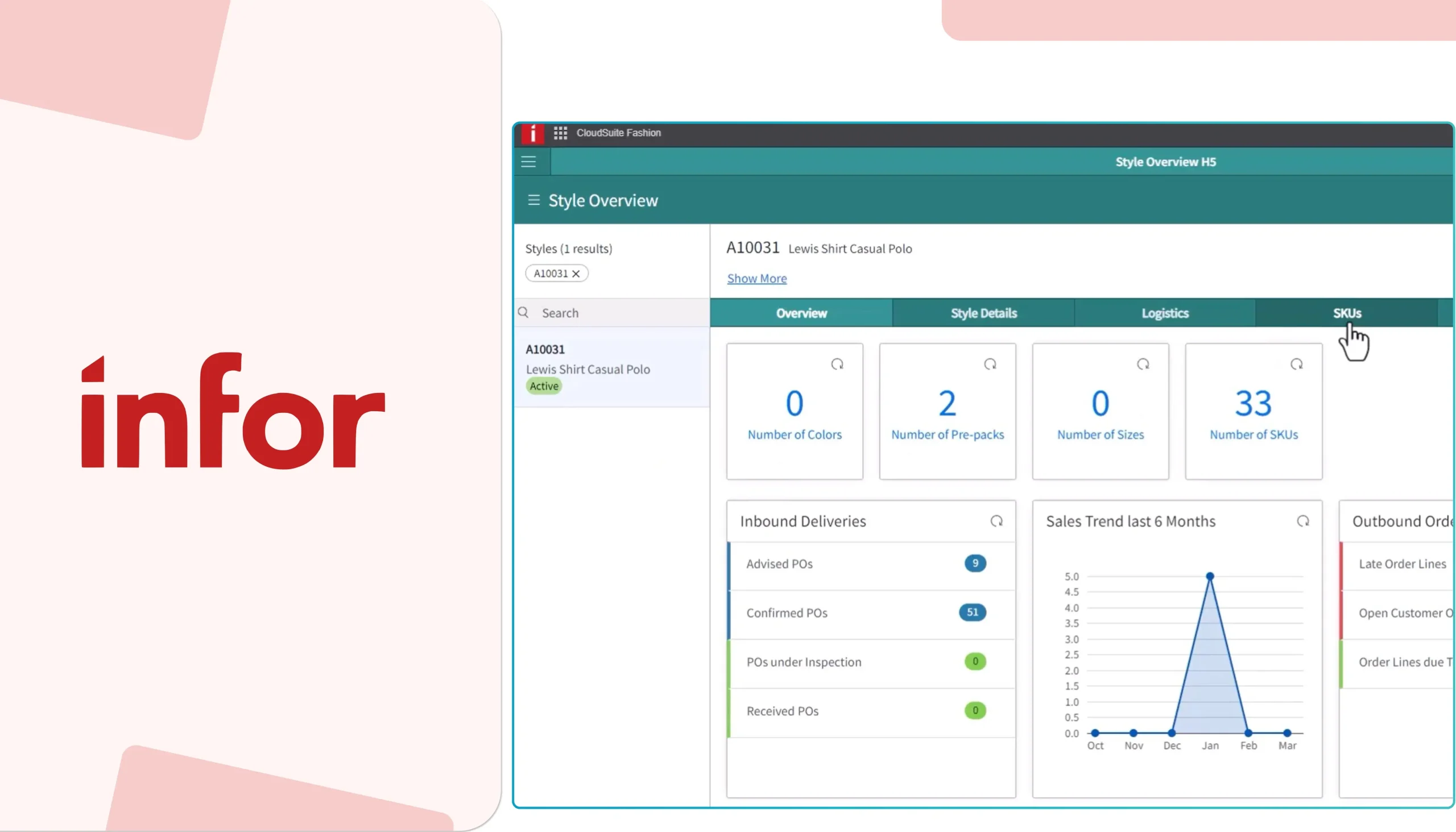Refresh the Number of Sizes card
This screenshot has height=832, width=1456.
[1143, 364]
